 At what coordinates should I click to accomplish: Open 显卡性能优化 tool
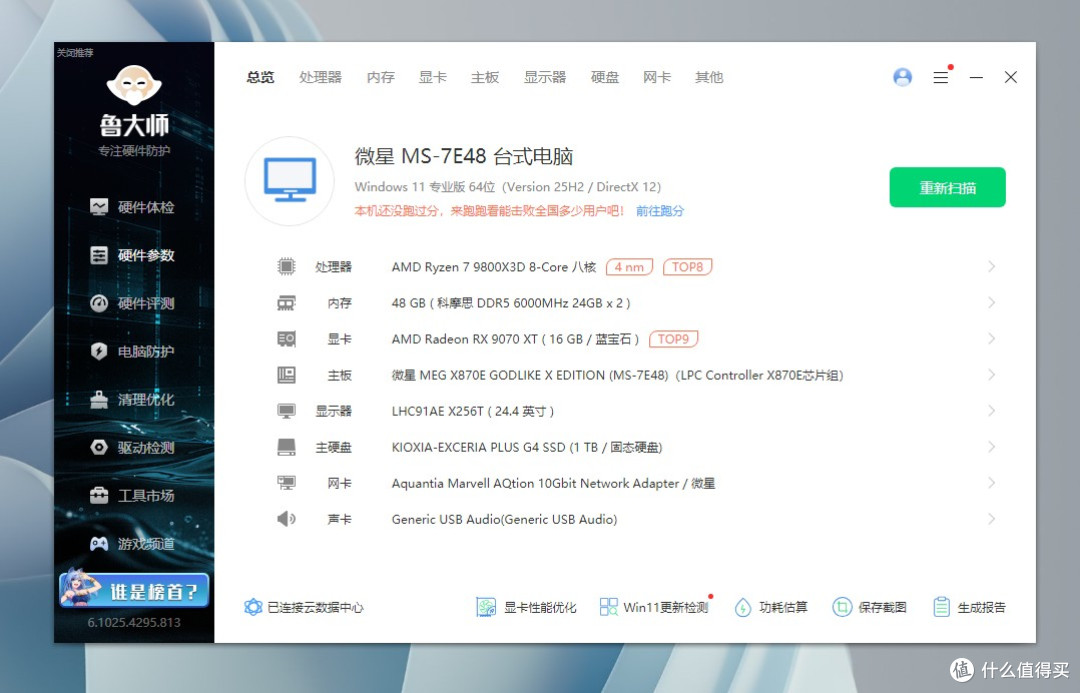526,607
